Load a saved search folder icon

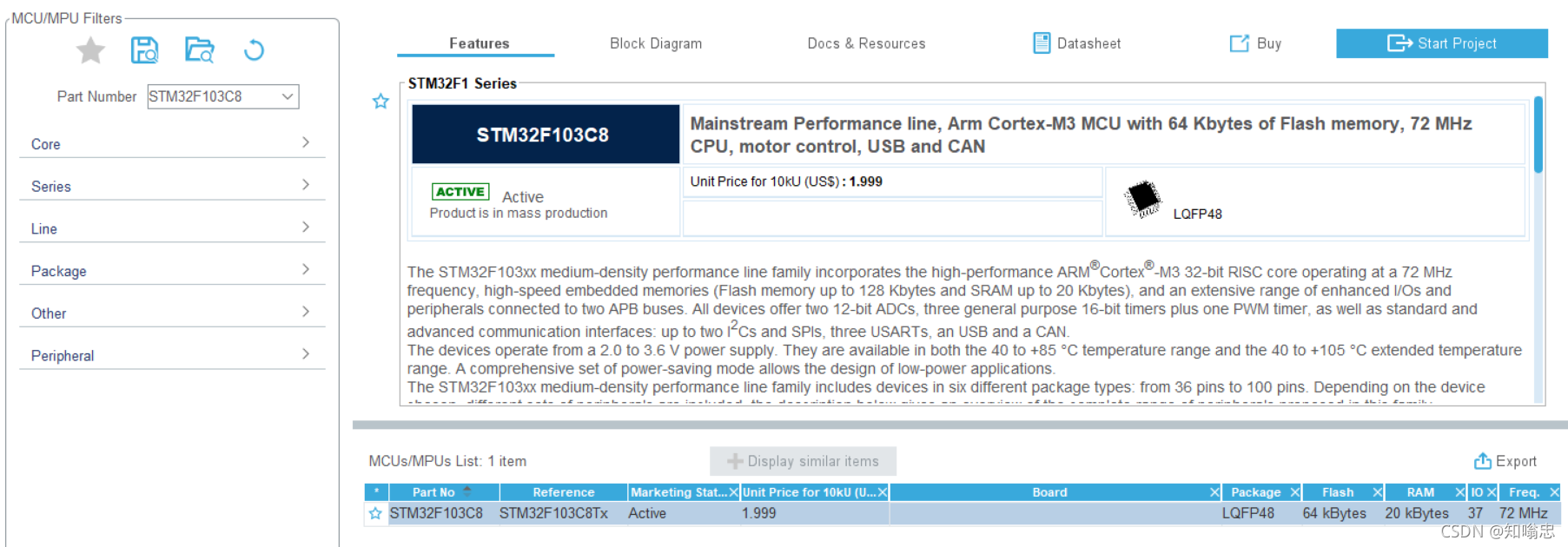pyautogui.click(x=200, y=50)
